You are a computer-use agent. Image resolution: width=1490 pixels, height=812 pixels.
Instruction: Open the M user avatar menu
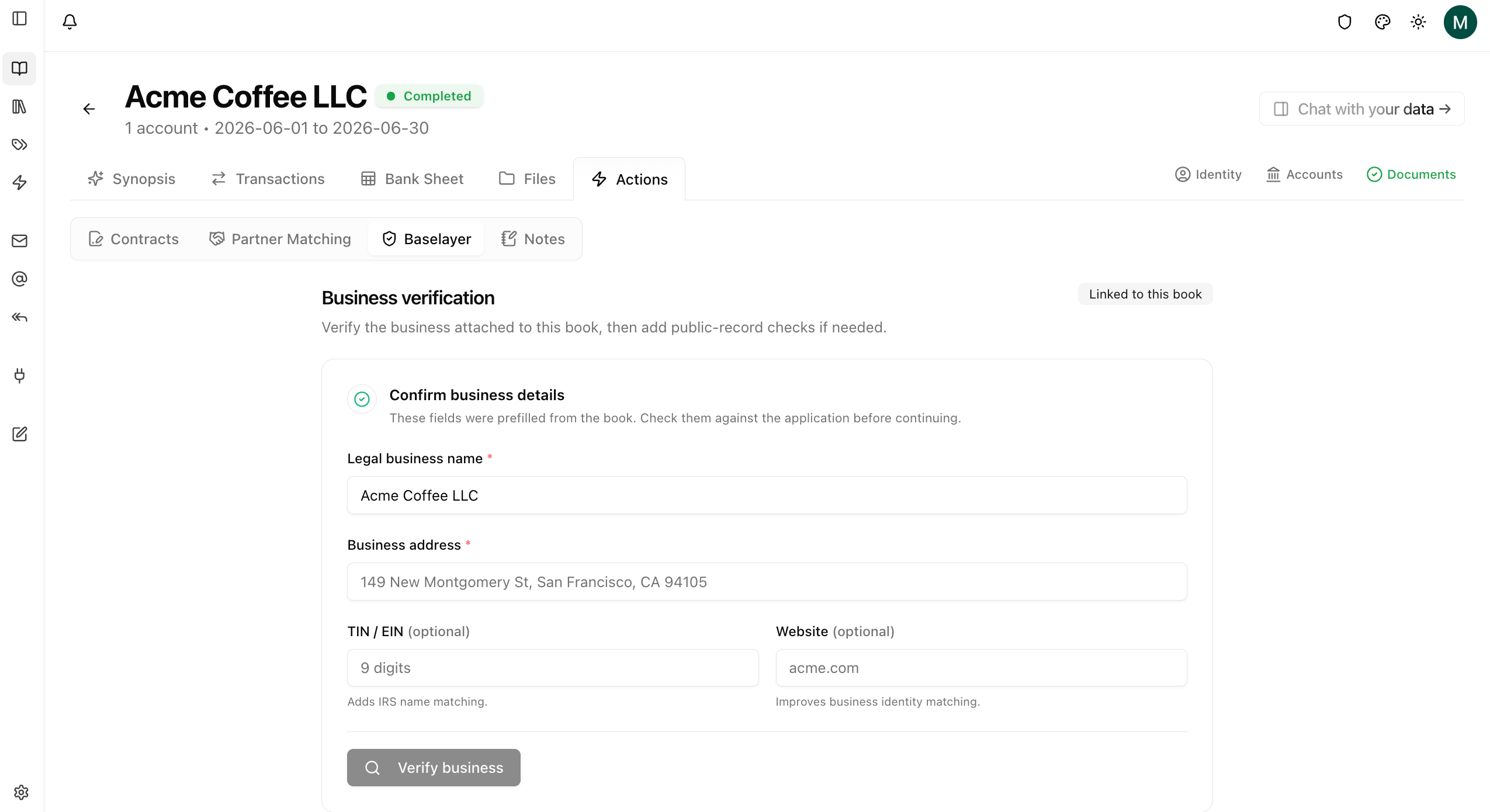click(1460, 22)
